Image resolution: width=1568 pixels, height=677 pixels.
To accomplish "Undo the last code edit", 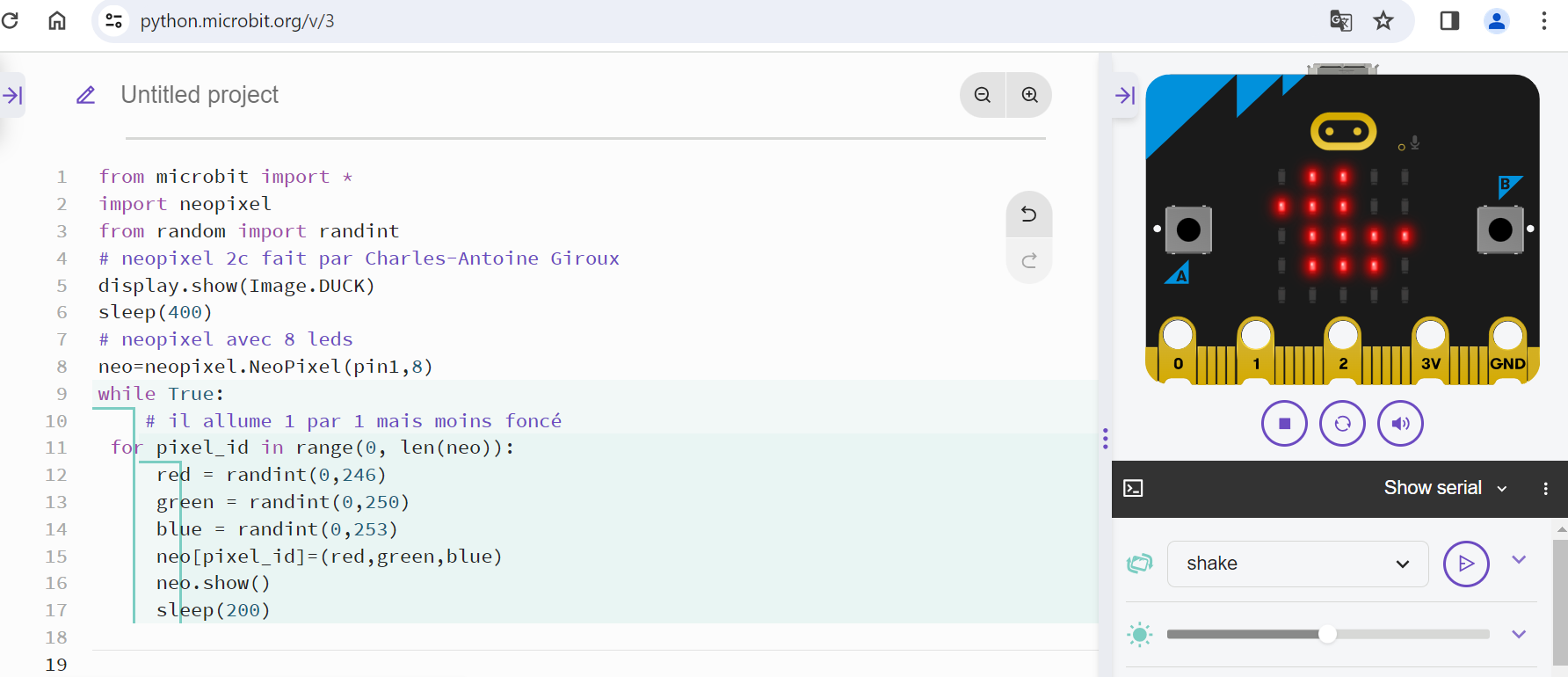I will [x=1028, y=215].
